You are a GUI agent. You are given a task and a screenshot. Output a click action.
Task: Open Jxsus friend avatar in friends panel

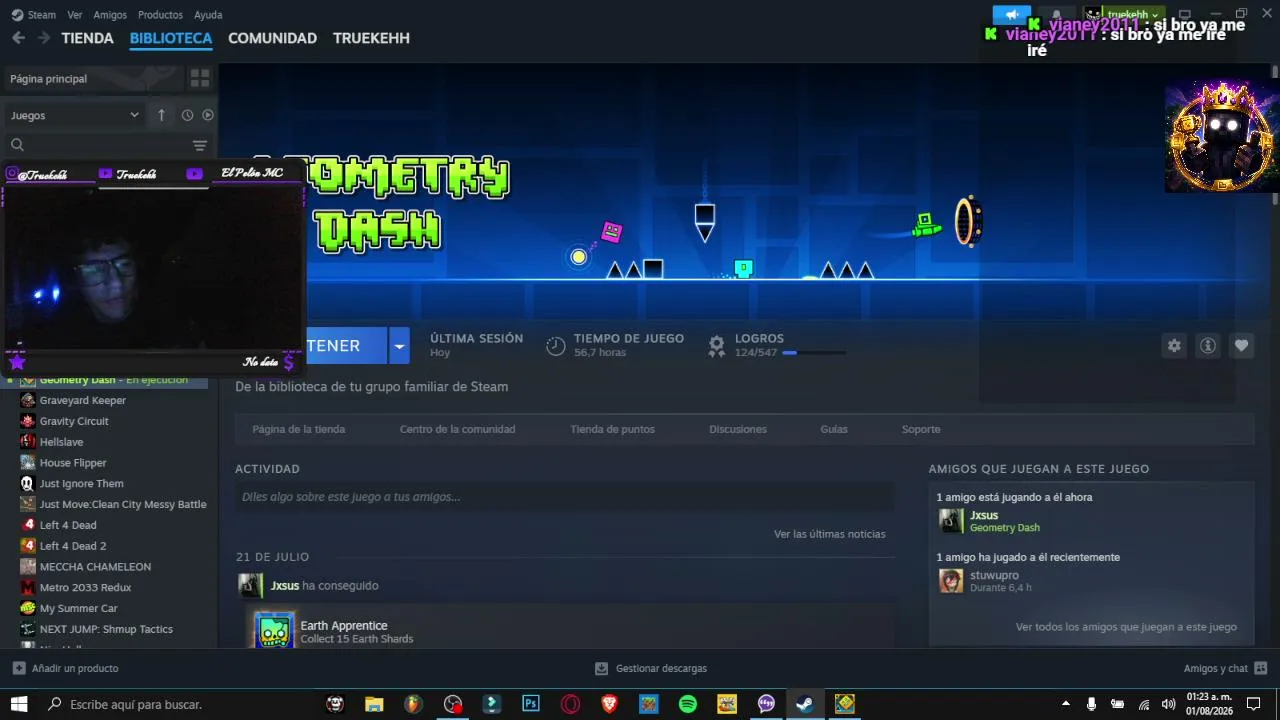coord(951,521)
